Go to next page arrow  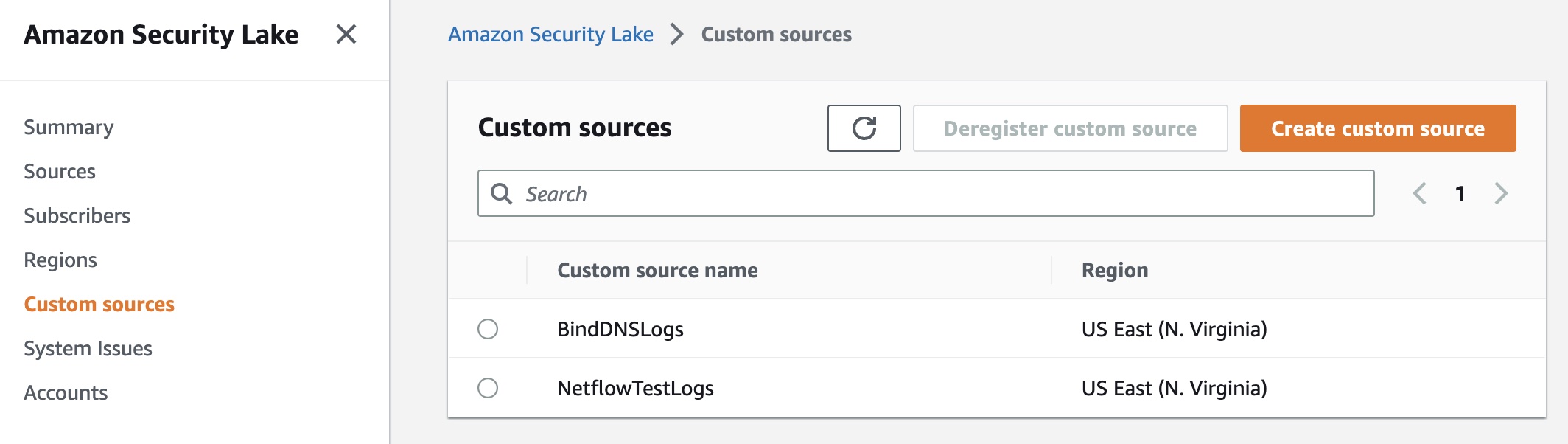[x=1501, y=193]
